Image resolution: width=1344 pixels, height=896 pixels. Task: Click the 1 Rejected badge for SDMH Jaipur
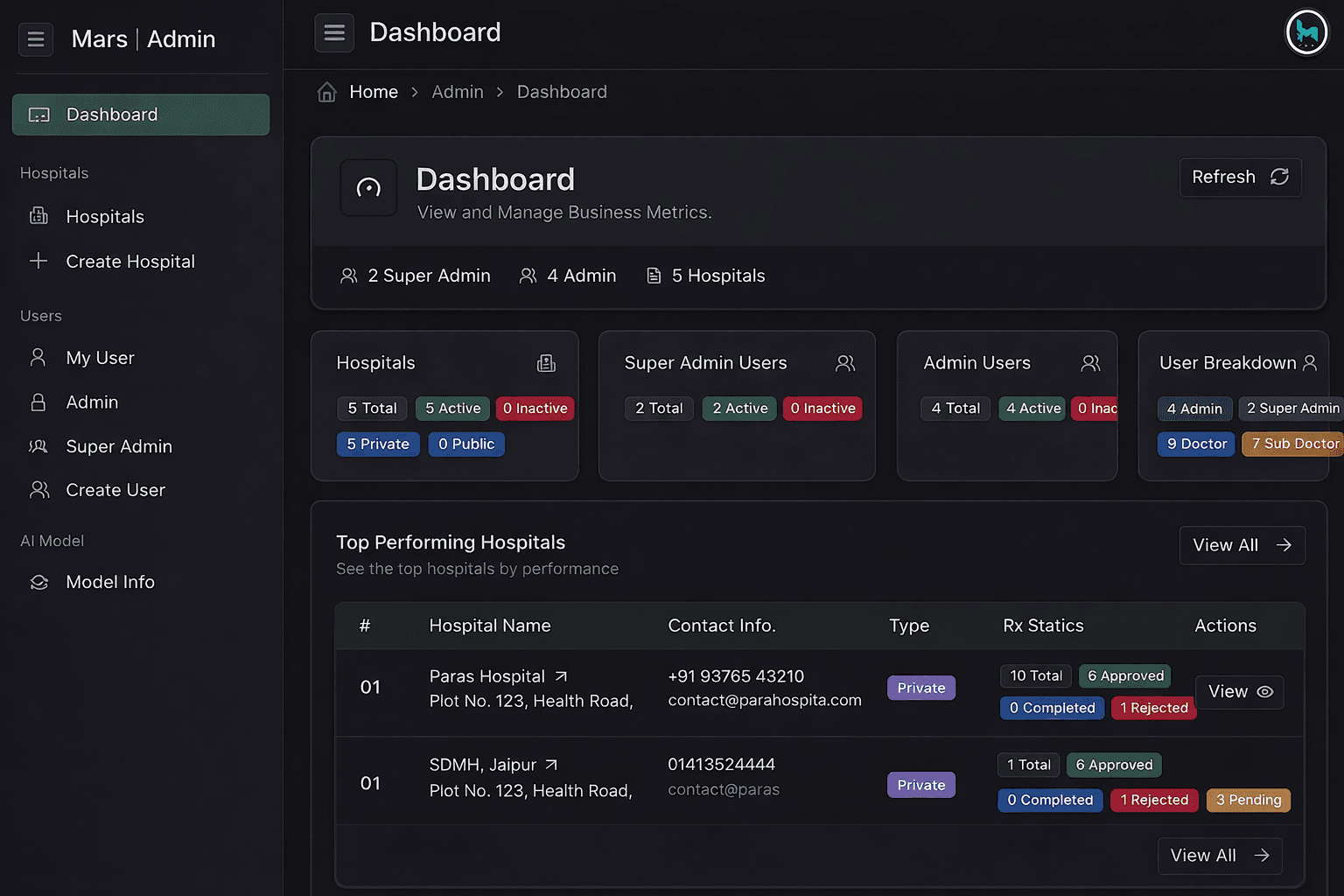(x=1153, y=800)
